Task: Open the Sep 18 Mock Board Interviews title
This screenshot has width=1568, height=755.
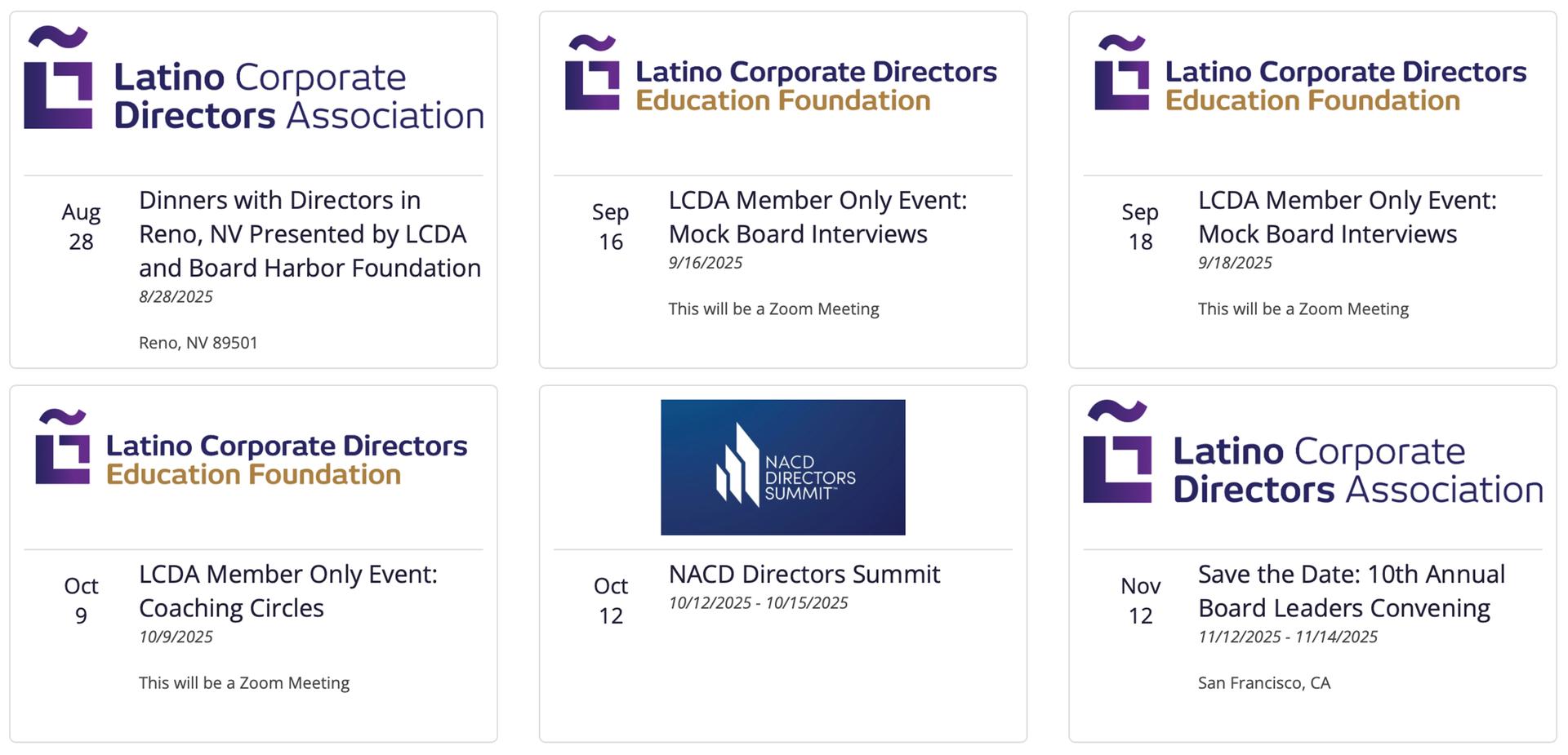Action: coord(1347,216)
